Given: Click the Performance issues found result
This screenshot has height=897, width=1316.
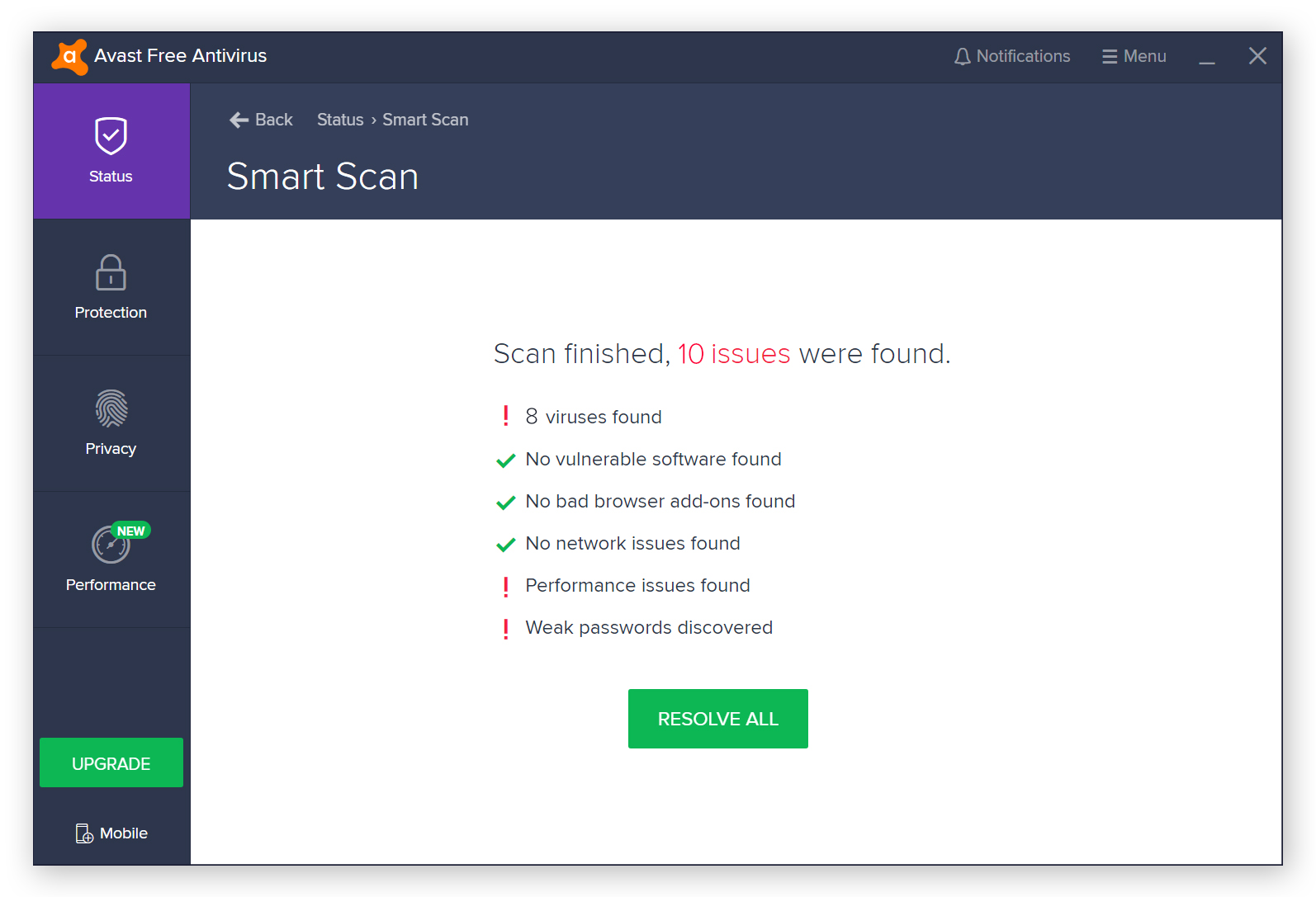Looking at the screenshot, I should pyautogui.click(x=637, y=585).
